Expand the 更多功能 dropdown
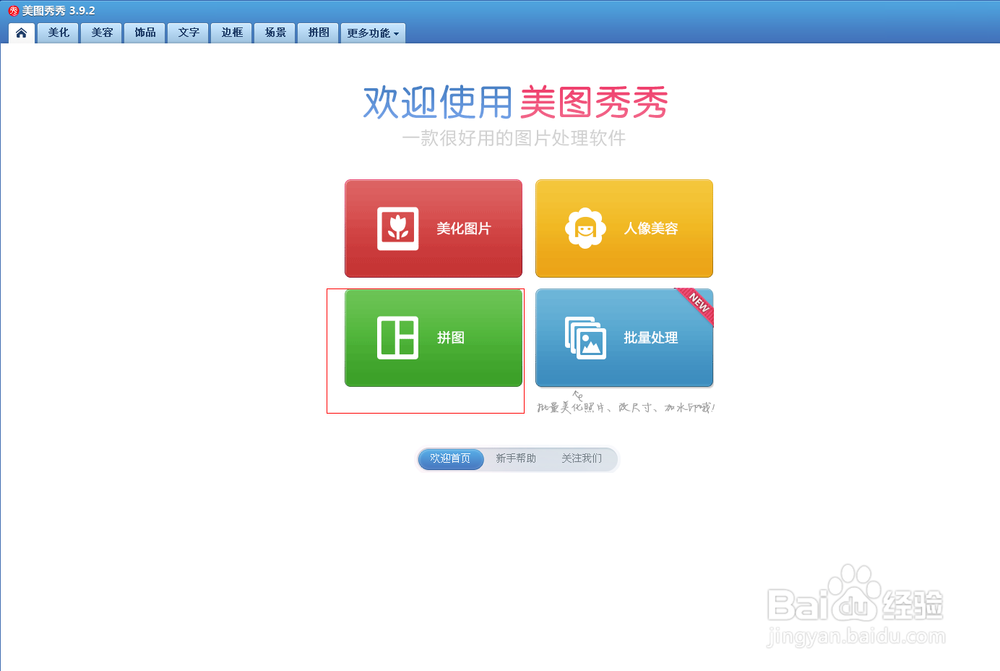The height and width of the screenshot is (671, 1000). coord(373,33)
